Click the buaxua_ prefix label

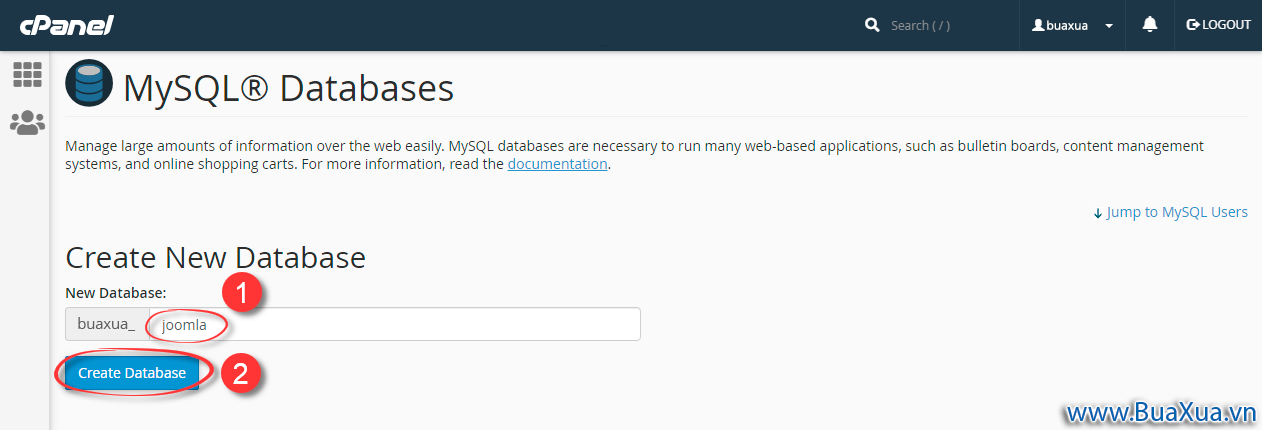tap(107, 324)
